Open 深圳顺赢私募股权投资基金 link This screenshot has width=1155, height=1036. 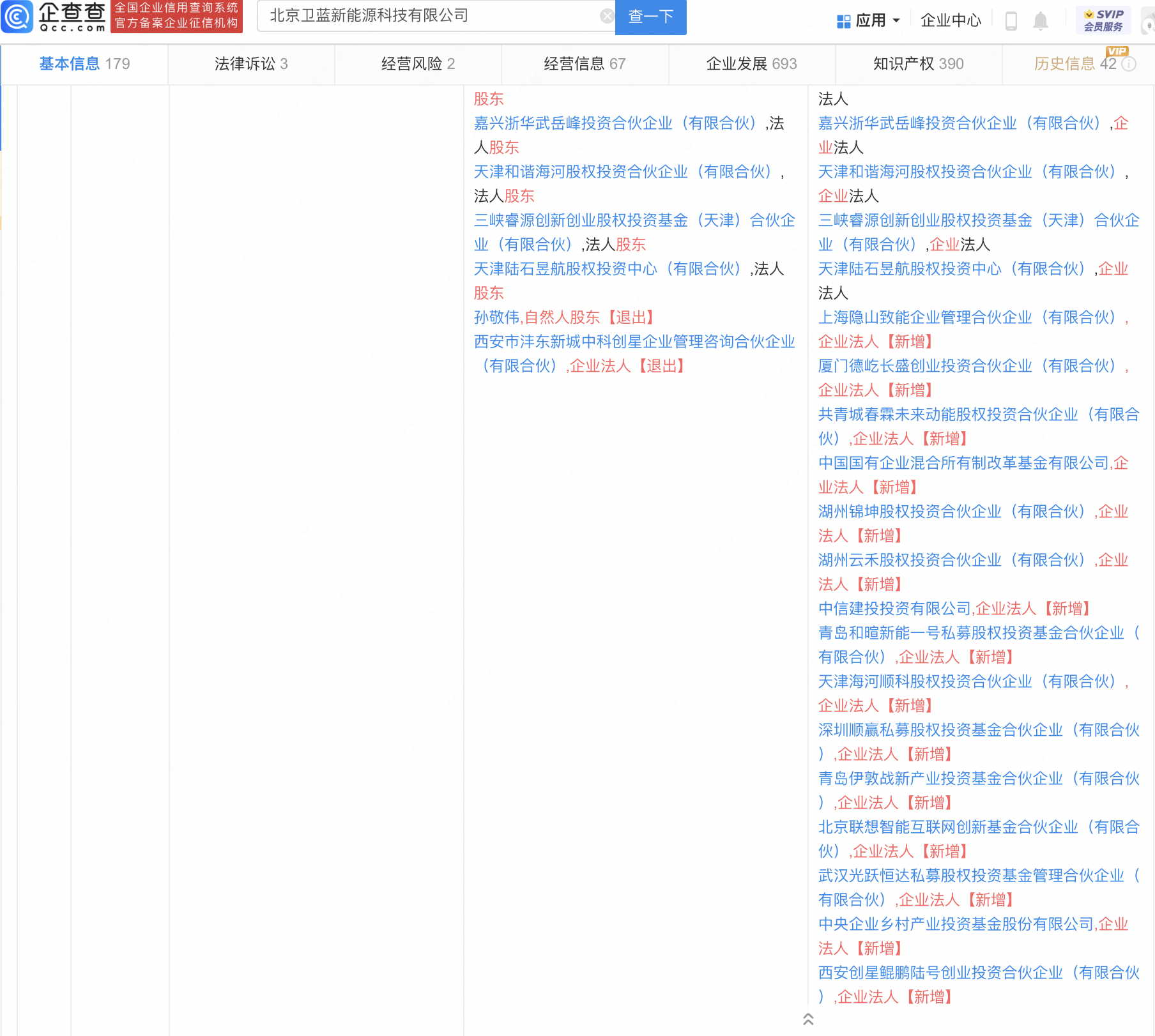click(979, 742)
